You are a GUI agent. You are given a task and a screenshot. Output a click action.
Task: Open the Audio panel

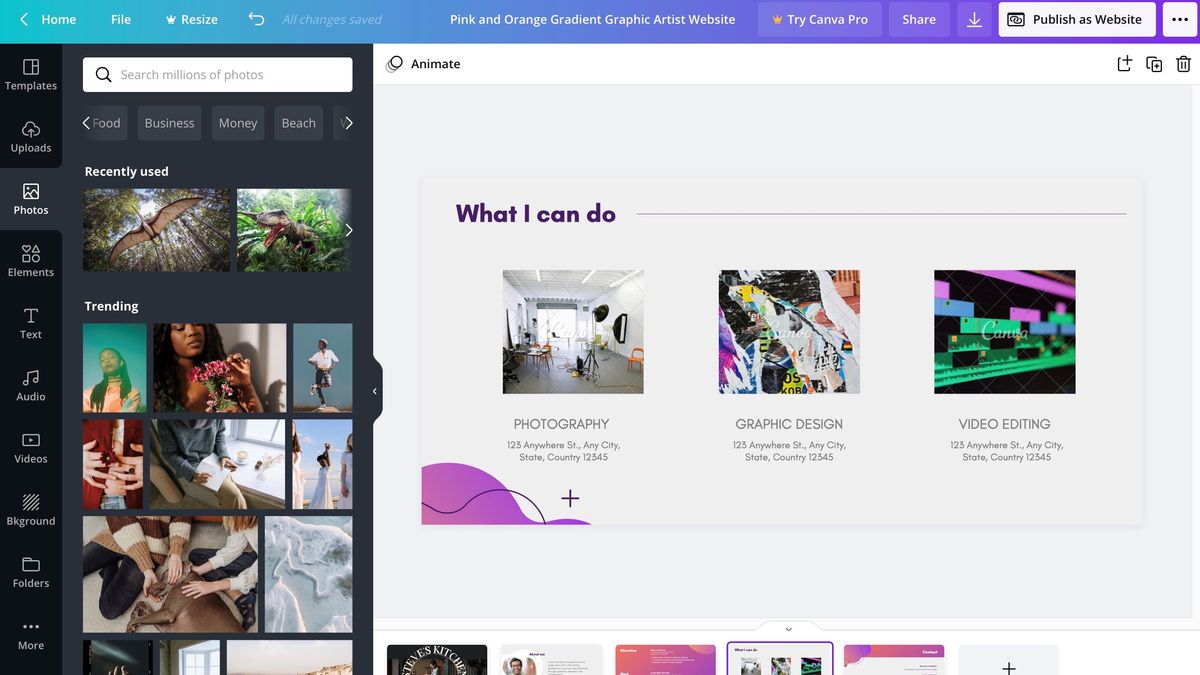tap(30, 384)
